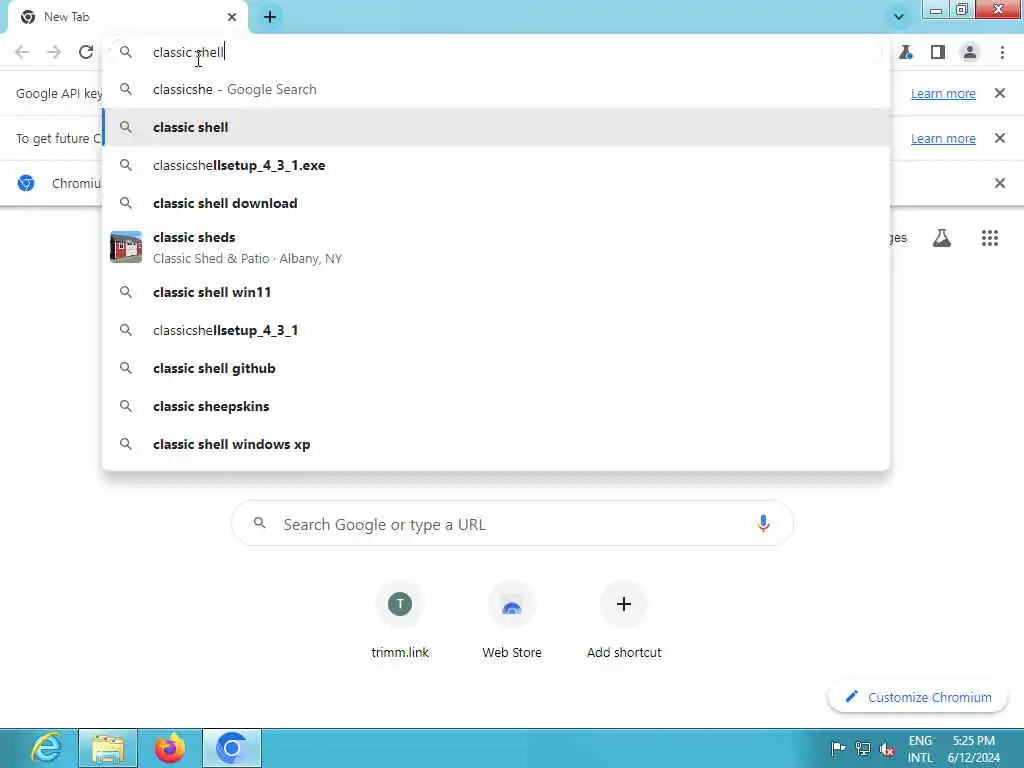Open the Google apps grid icon
1024x768 pixels.
click(x=990, y=238)
